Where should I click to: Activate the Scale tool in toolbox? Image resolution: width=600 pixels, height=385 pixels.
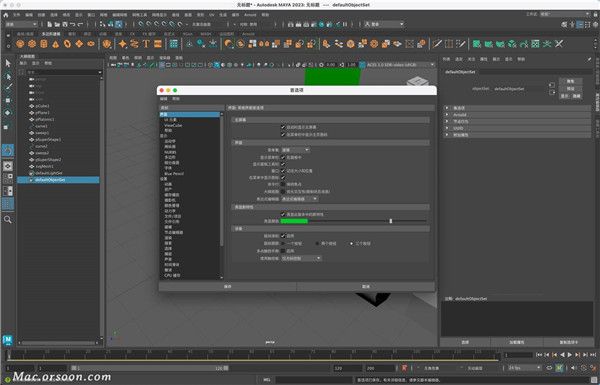coord(8,126)
